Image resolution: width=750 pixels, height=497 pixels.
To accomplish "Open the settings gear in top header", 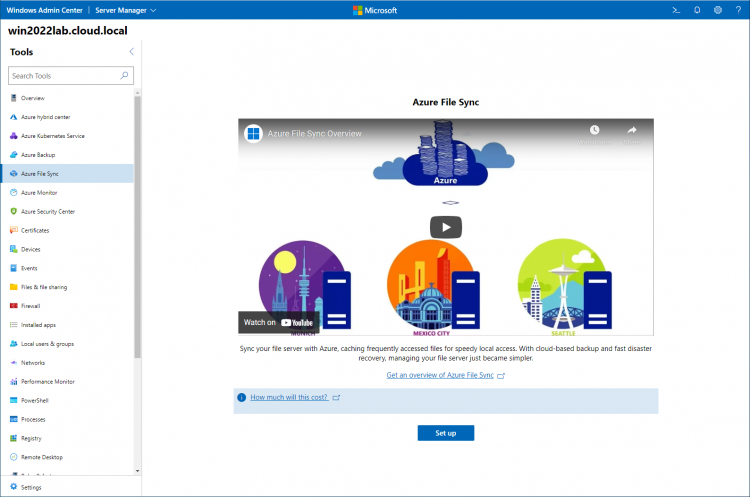I will (717, 10).
